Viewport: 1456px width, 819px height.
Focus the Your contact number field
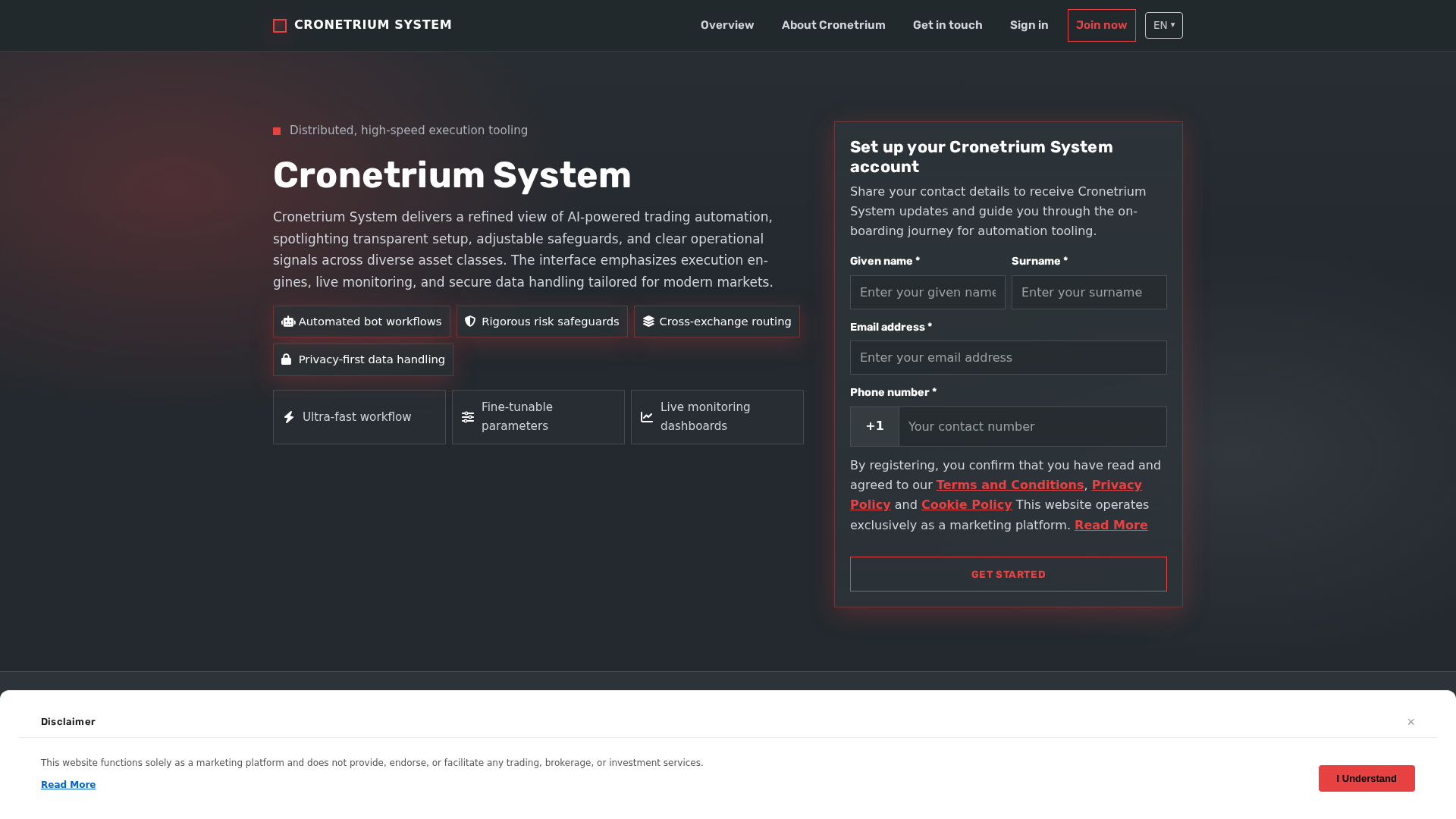[1033, 426]
